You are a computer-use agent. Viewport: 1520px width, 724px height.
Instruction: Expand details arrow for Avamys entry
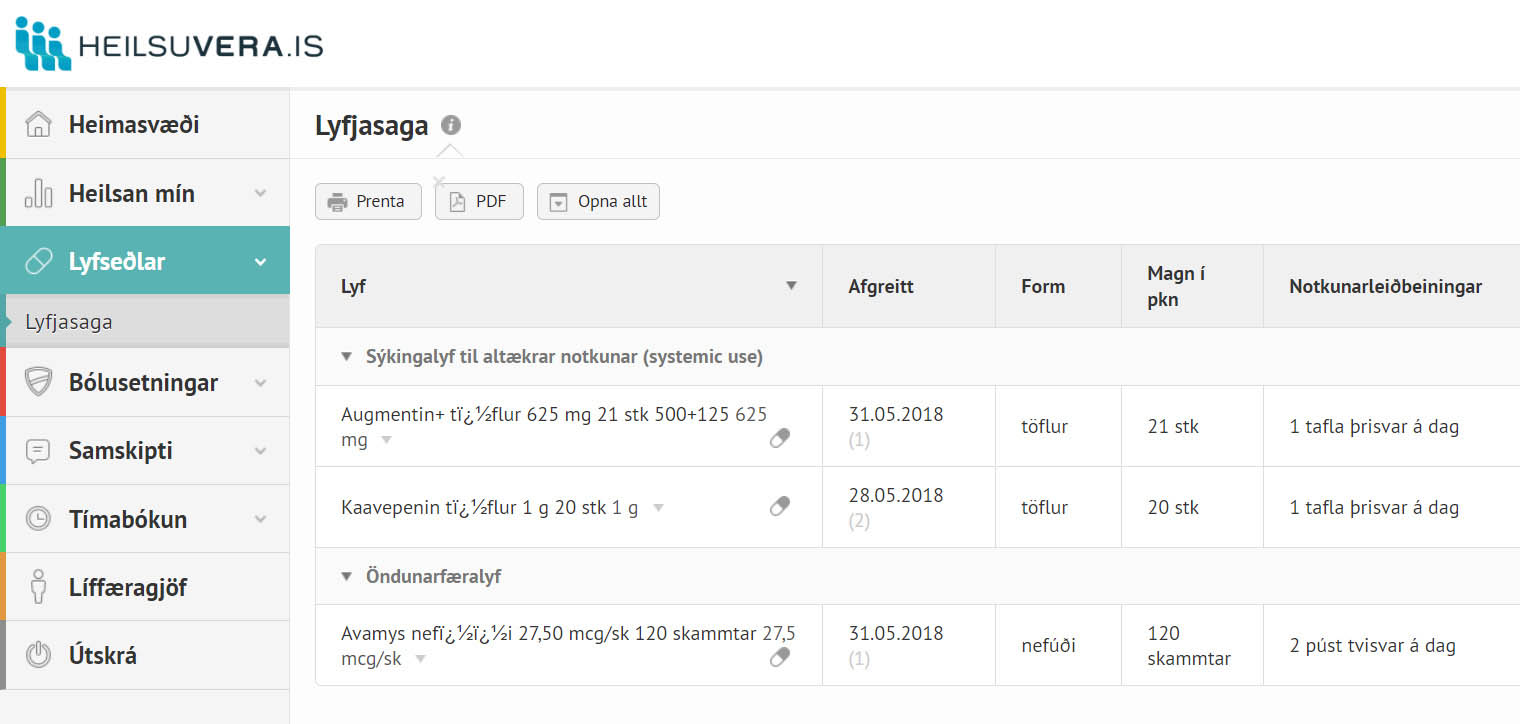pyautogui.click(x=420, y=659)
